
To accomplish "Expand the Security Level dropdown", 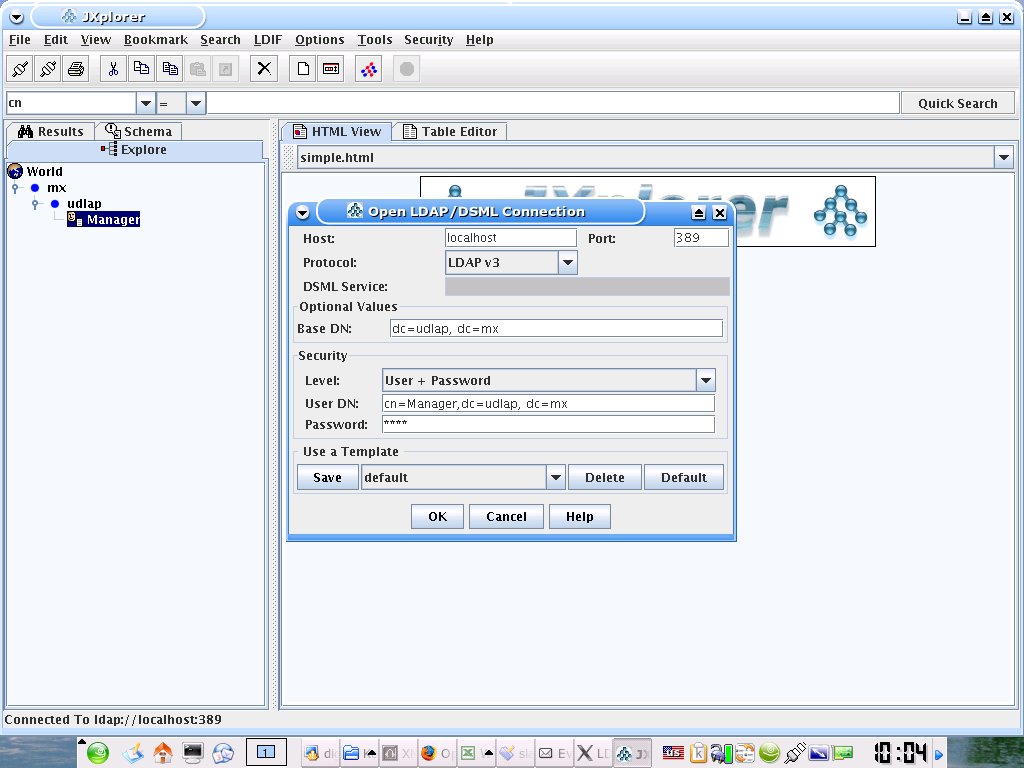I will click(706, 380).
